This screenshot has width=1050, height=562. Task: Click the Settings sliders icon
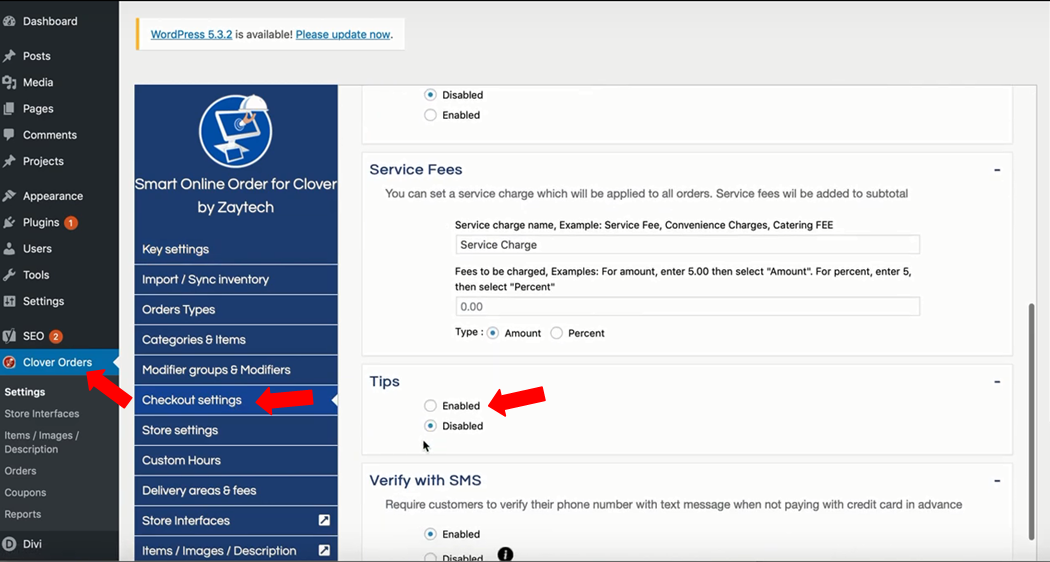[x=9, y=301]
